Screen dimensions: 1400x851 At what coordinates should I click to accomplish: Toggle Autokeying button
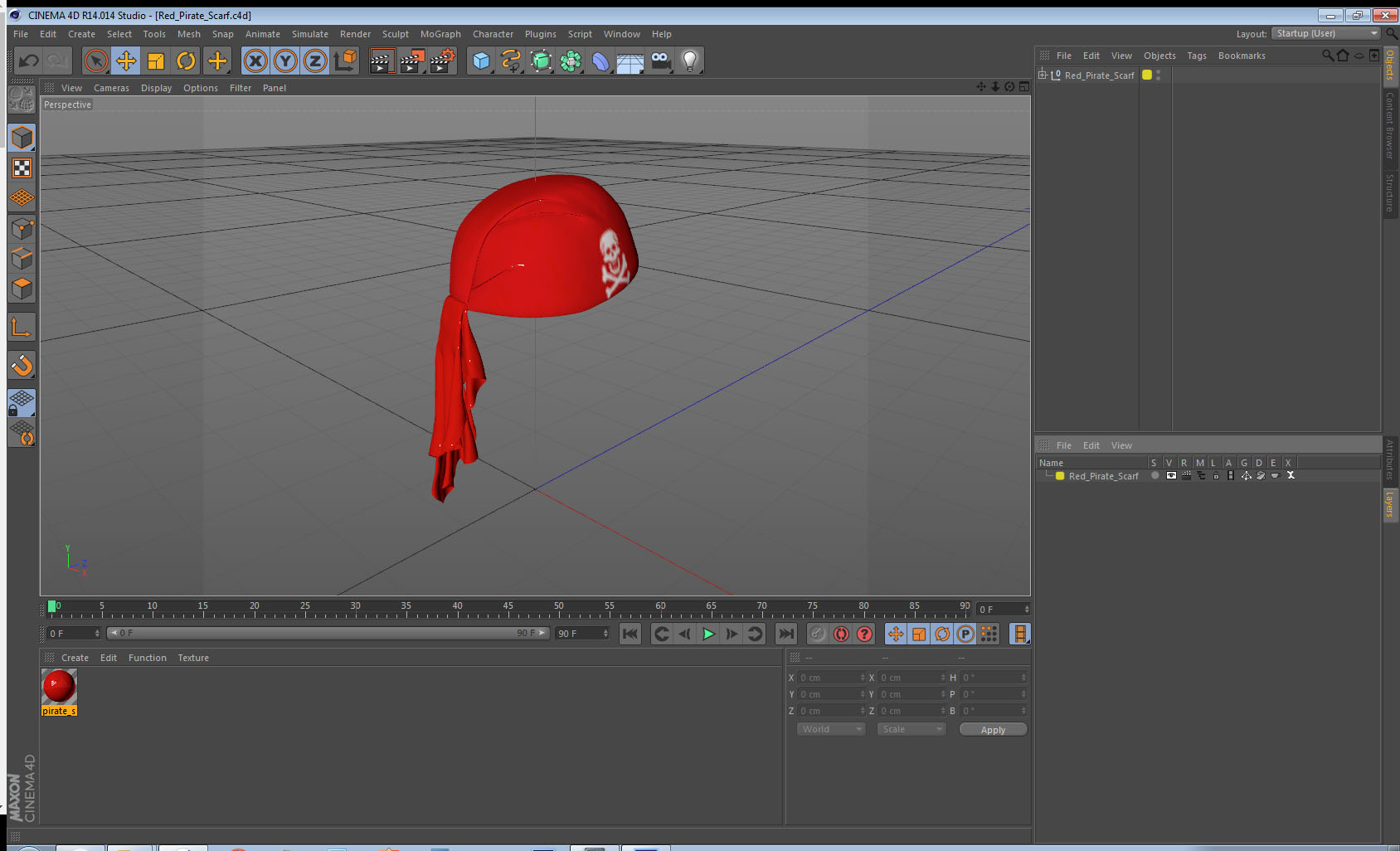(x=841, y=634)
